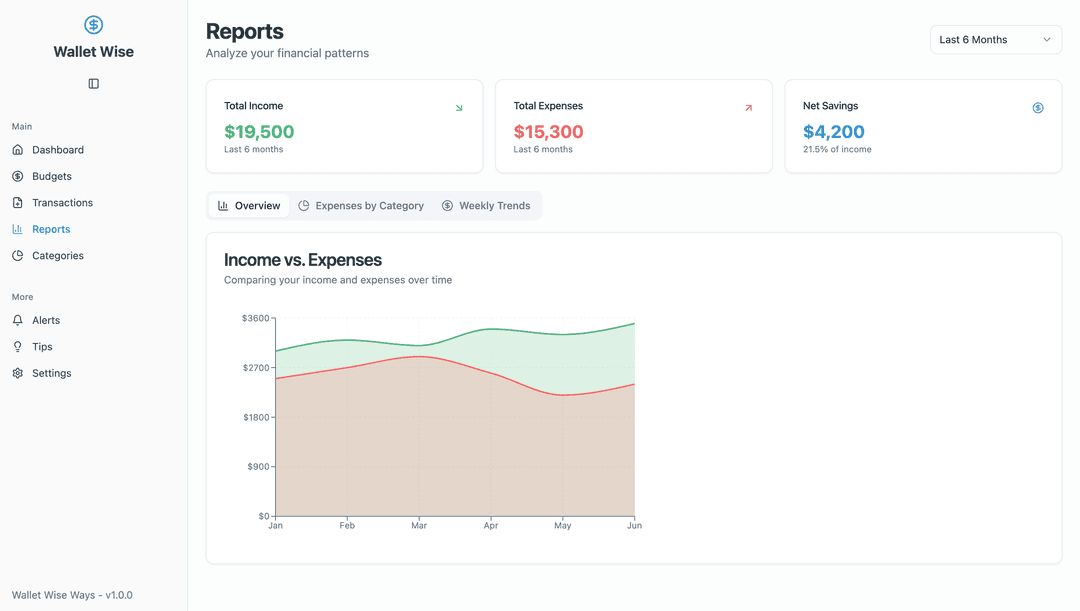This screenshot has width=1080, height=611.
Task: Select the Overview tab
Action: 248,205
